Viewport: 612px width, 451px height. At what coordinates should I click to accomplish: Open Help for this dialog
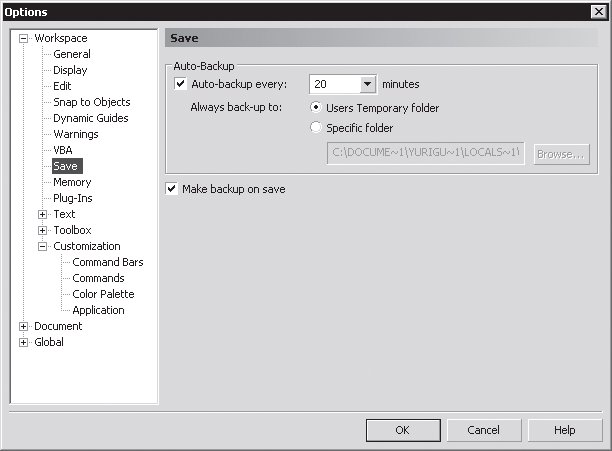coord(564,430)
